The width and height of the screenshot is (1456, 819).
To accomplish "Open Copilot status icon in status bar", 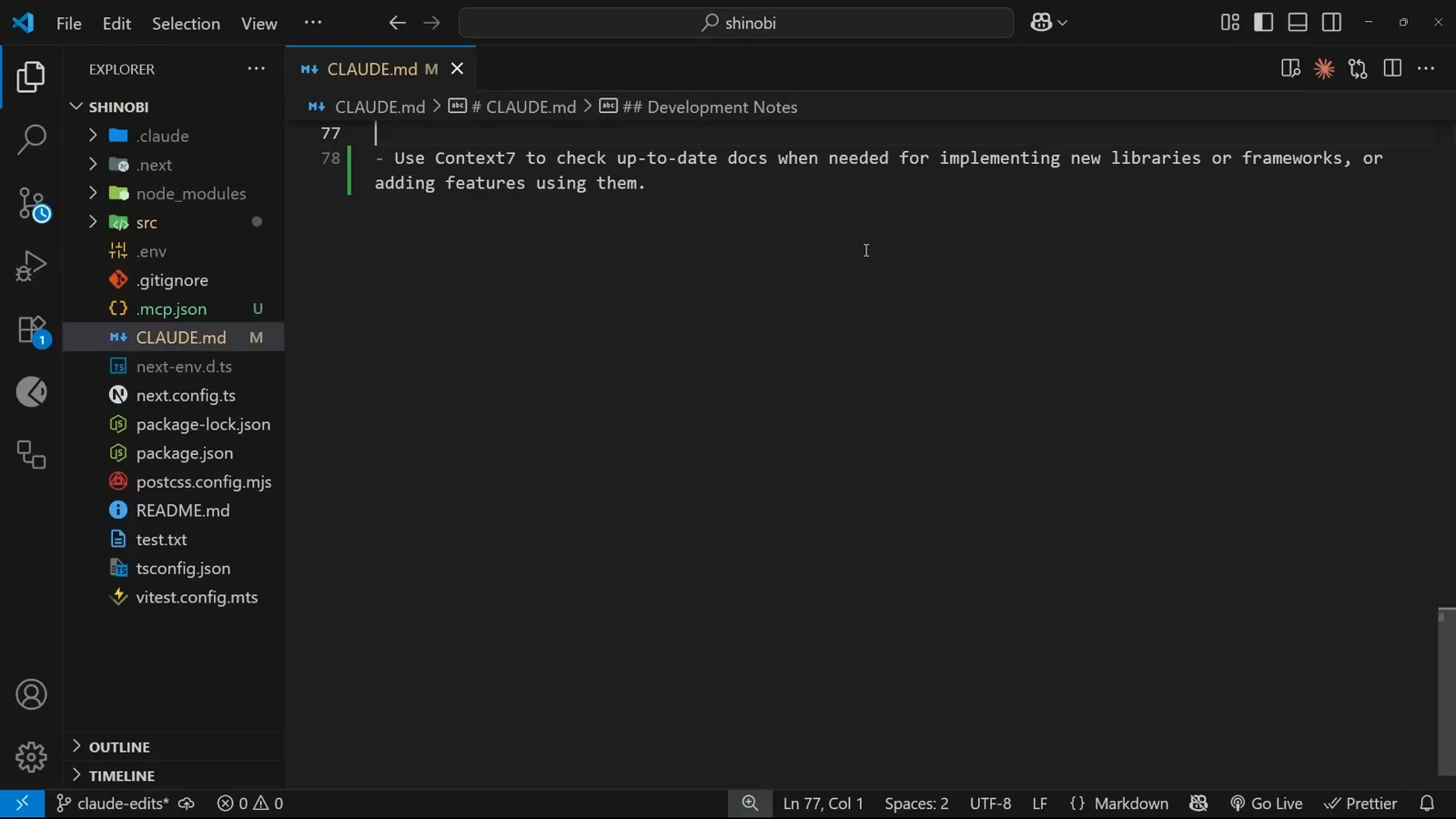I will [x=1198, y=804].
